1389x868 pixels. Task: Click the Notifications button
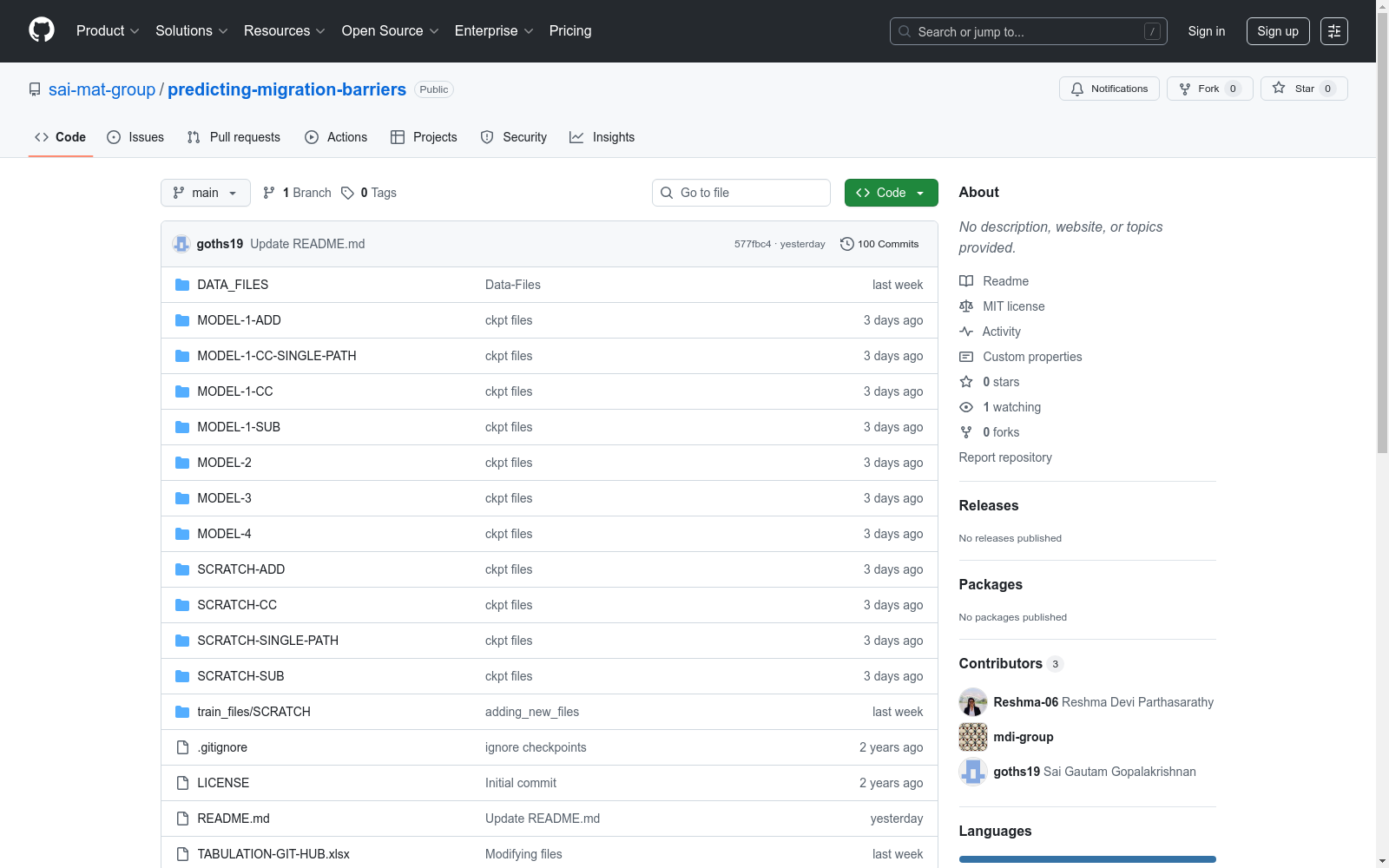pyautogui.click(x=1109, y=89)
